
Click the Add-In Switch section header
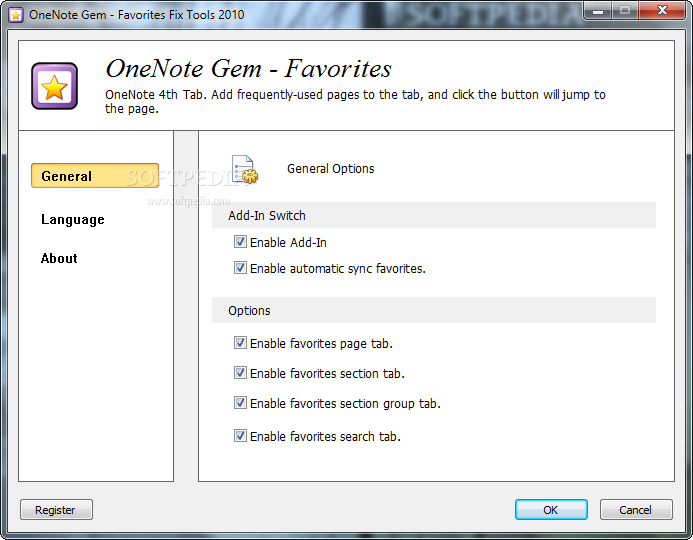coord(434,215)
